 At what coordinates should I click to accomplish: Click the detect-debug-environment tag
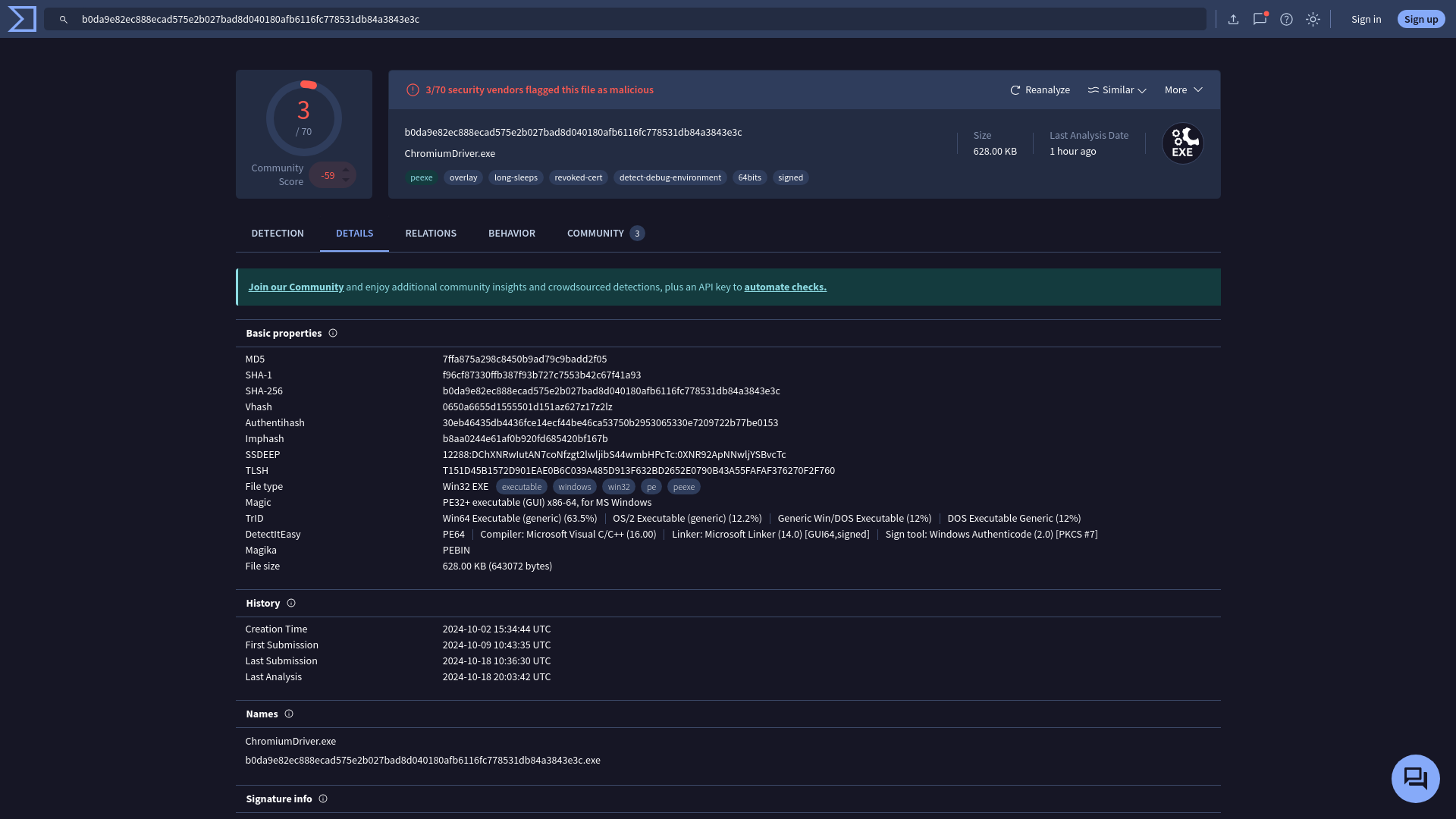point(670,178)
